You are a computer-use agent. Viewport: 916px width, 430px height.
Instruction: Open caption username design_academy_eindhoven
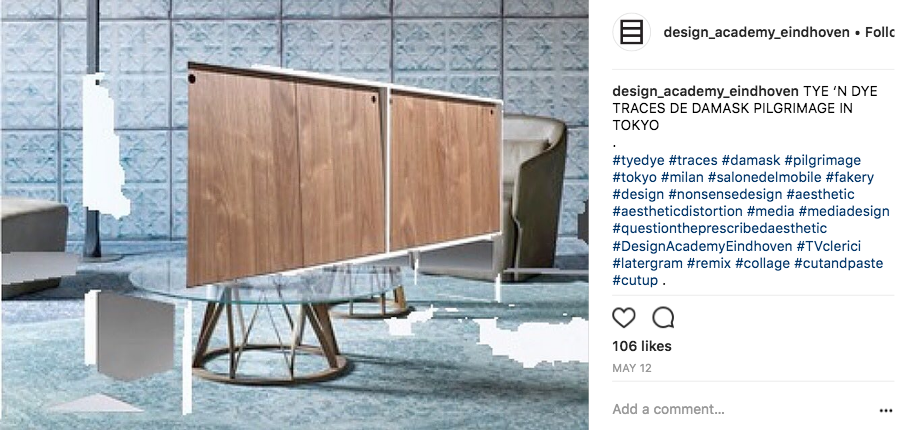point(705,92)
